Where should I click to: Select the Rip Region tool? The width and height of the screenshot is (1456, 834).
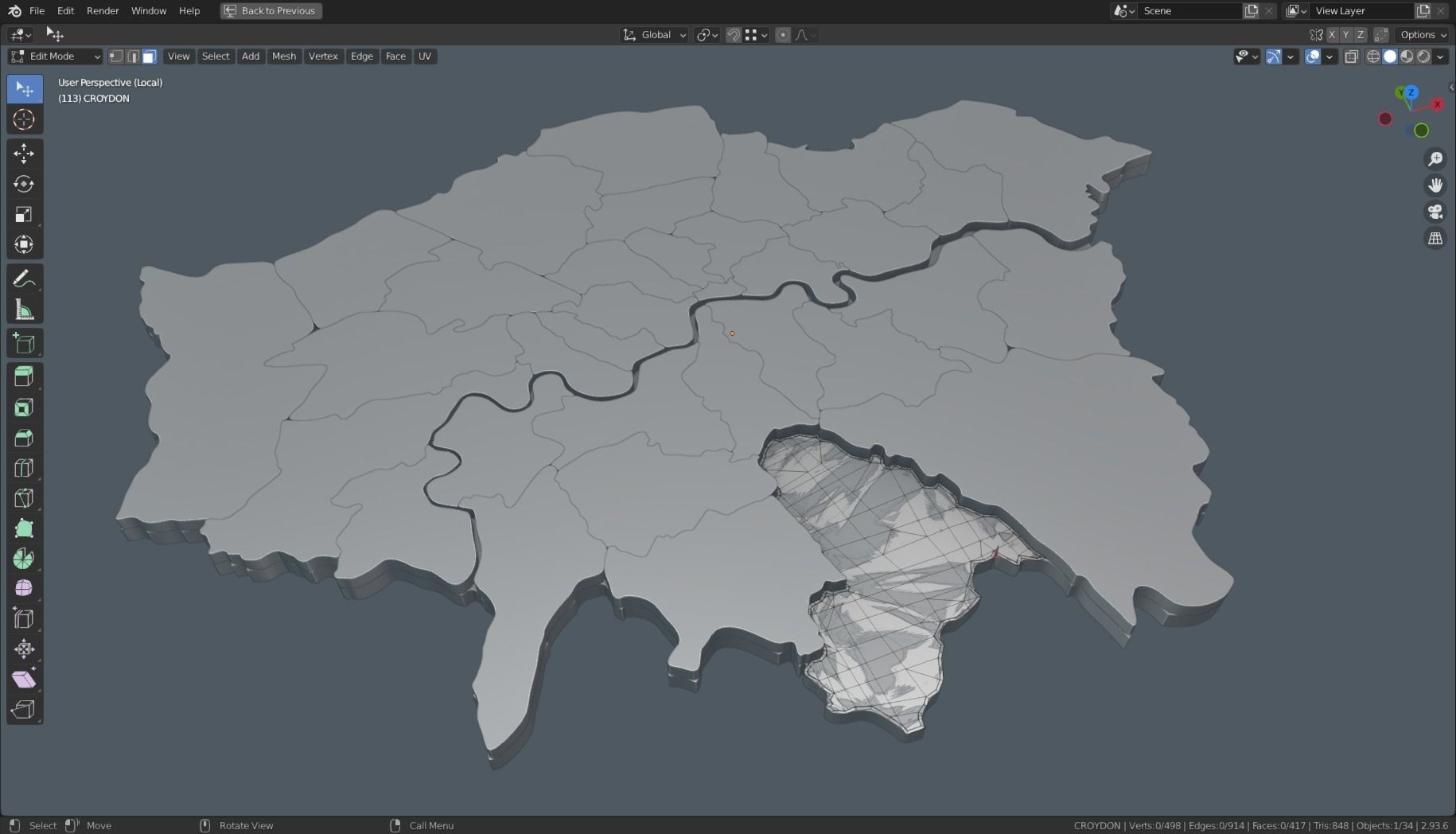point(25,709)
